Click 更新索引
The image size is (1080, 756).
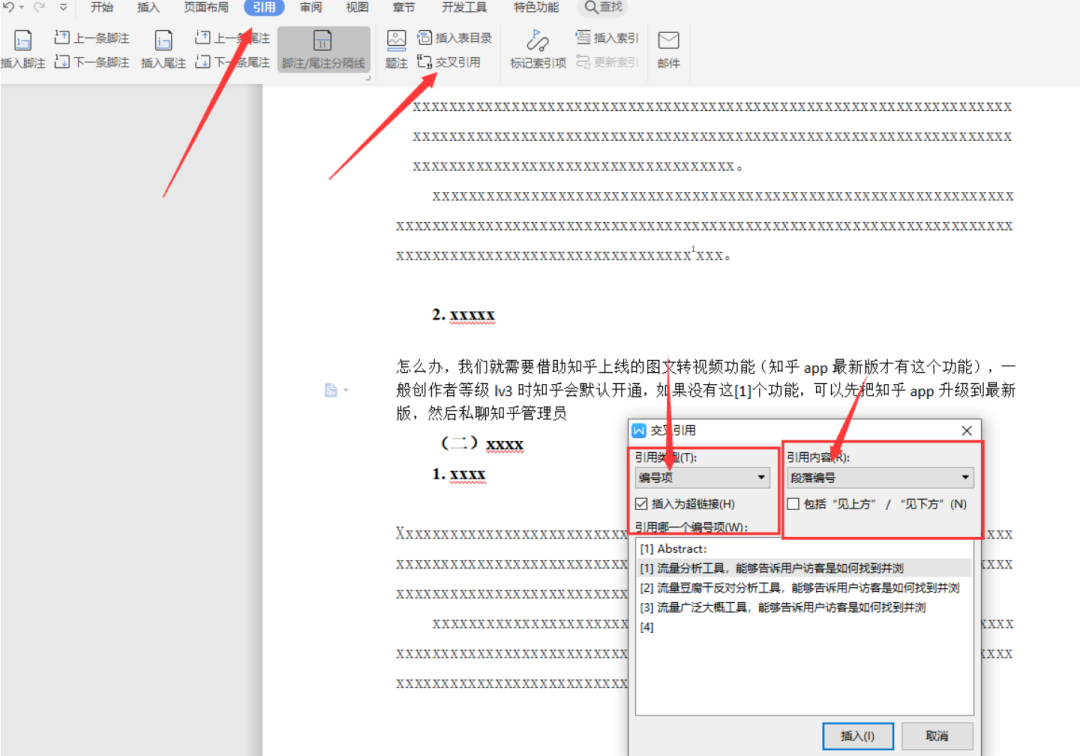pos(607,62)
